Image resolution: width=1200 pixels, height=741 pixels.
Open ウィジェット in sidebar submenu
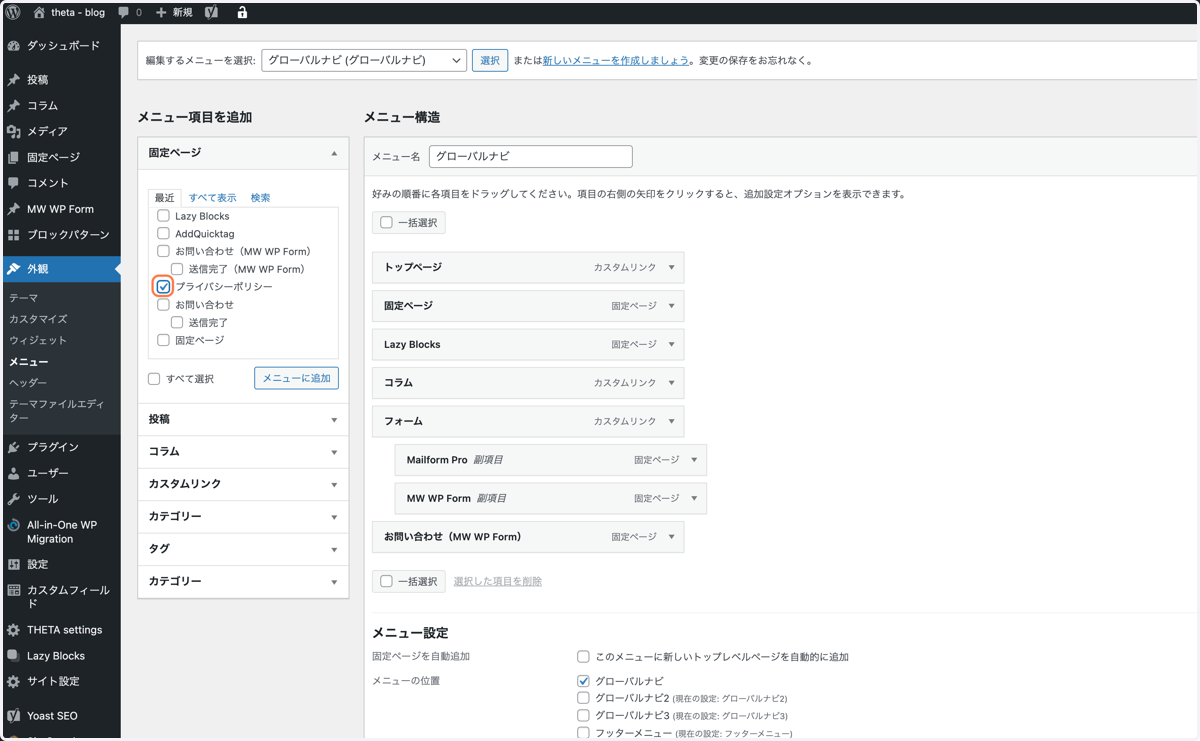pyautogui.click(x=38, y=340)
